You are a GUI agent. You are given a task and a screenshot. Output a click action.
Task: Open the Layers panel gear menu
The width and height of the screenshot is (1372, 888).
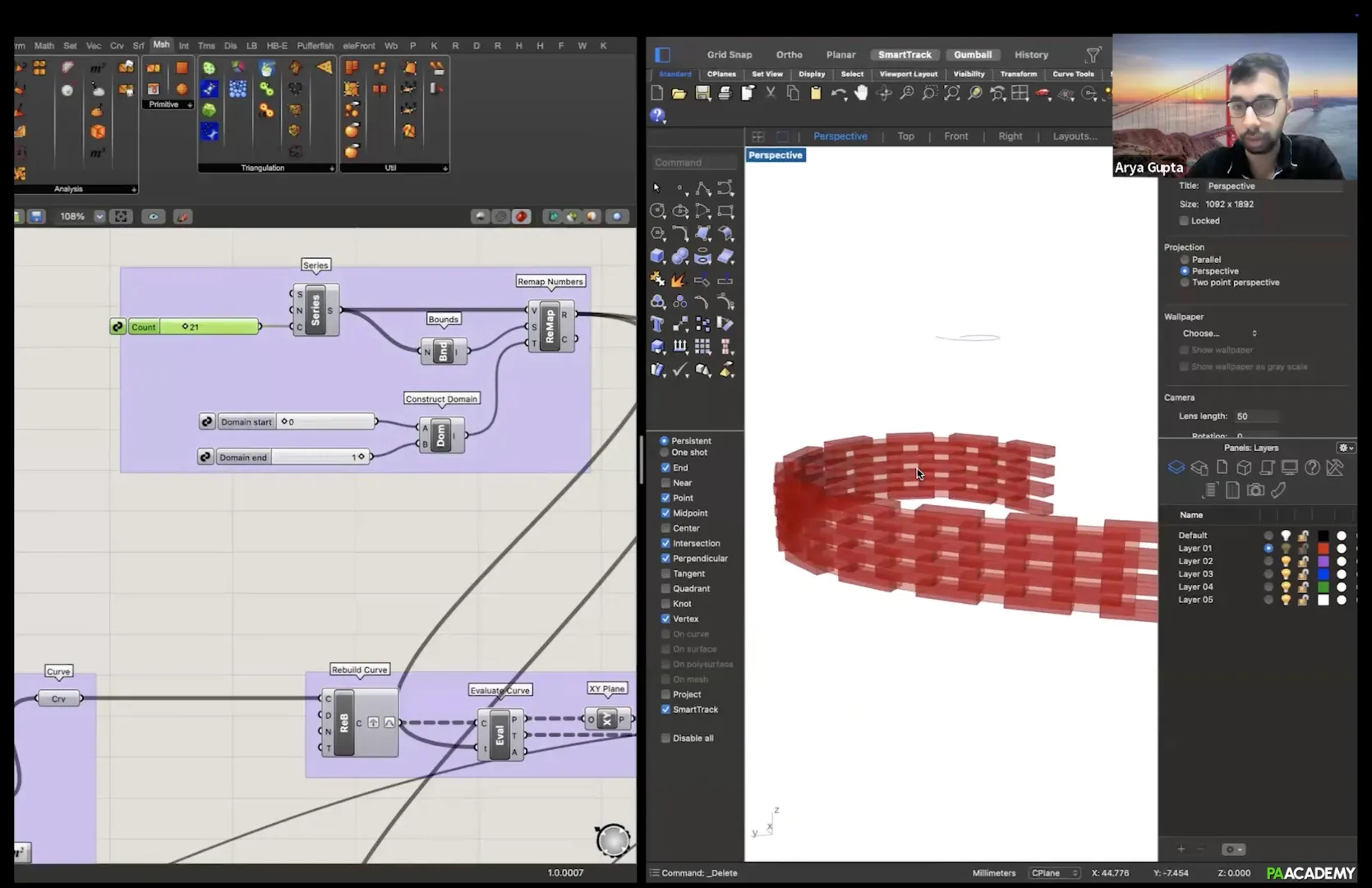tap(1345, 449)
